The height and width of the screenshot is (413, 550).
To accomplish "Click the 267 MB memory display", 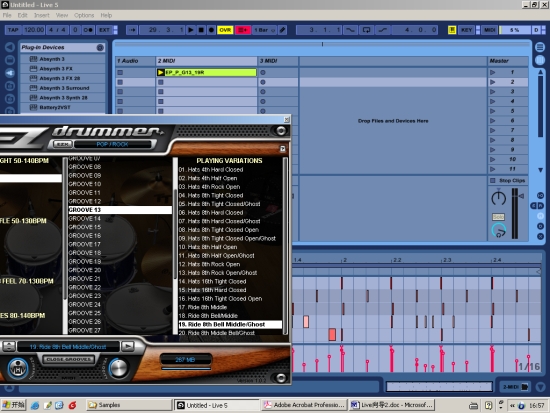I will 186,360.
